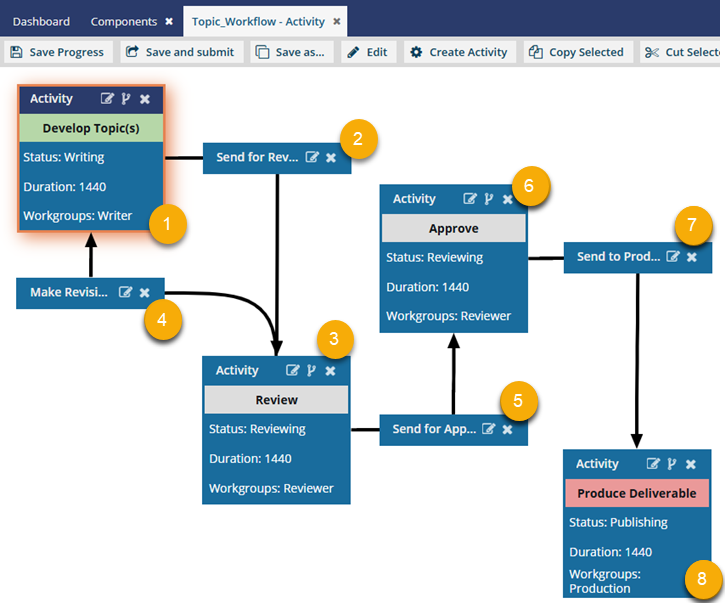Viewport: 725px width, 603px height.
Task: Edit the Make Revisions transition
Action: point(125,293)
